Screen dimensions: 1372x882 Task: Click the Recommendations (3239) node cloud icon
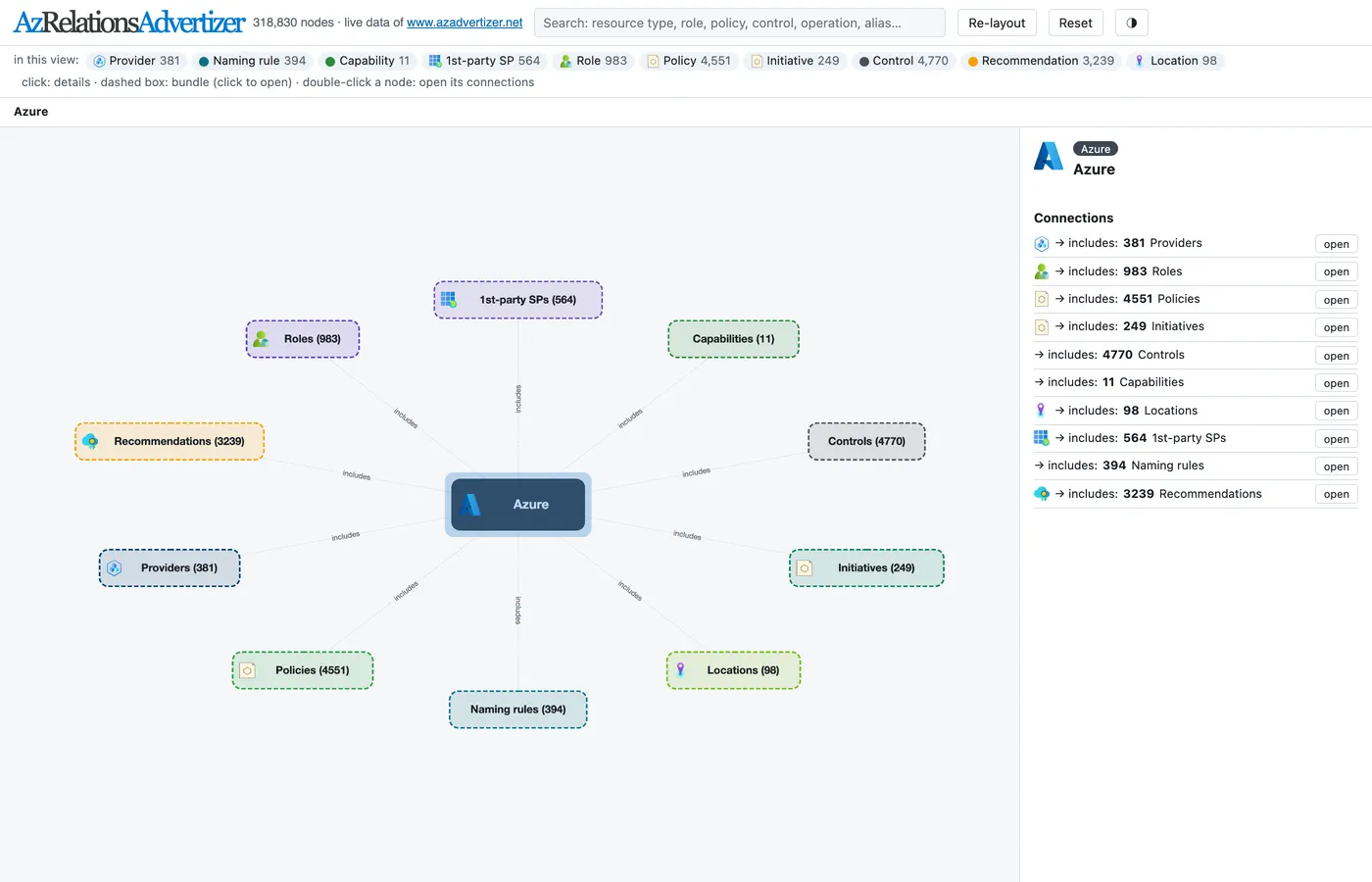90,441
